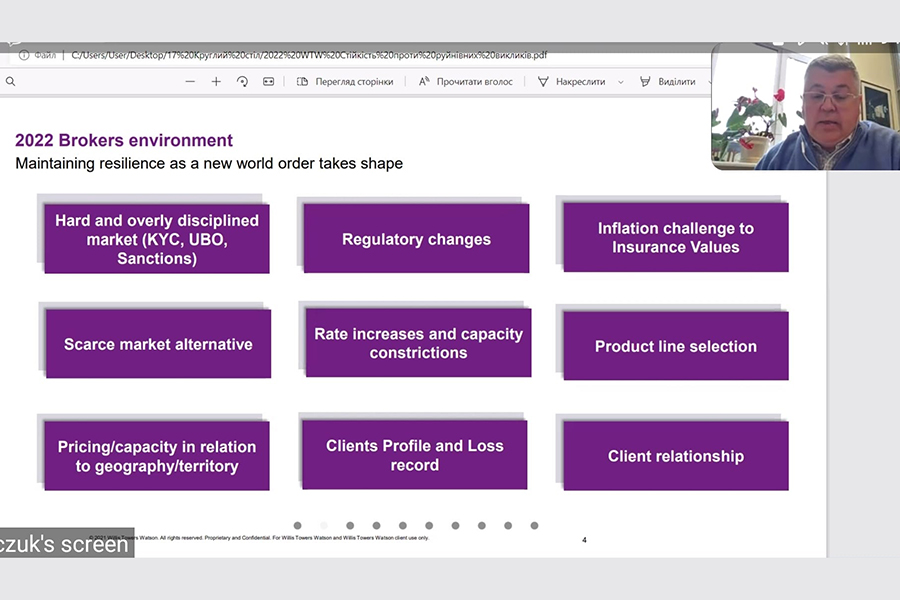
Task: Expand the Накреслити dropdown arrow
Action: (620, 82)
